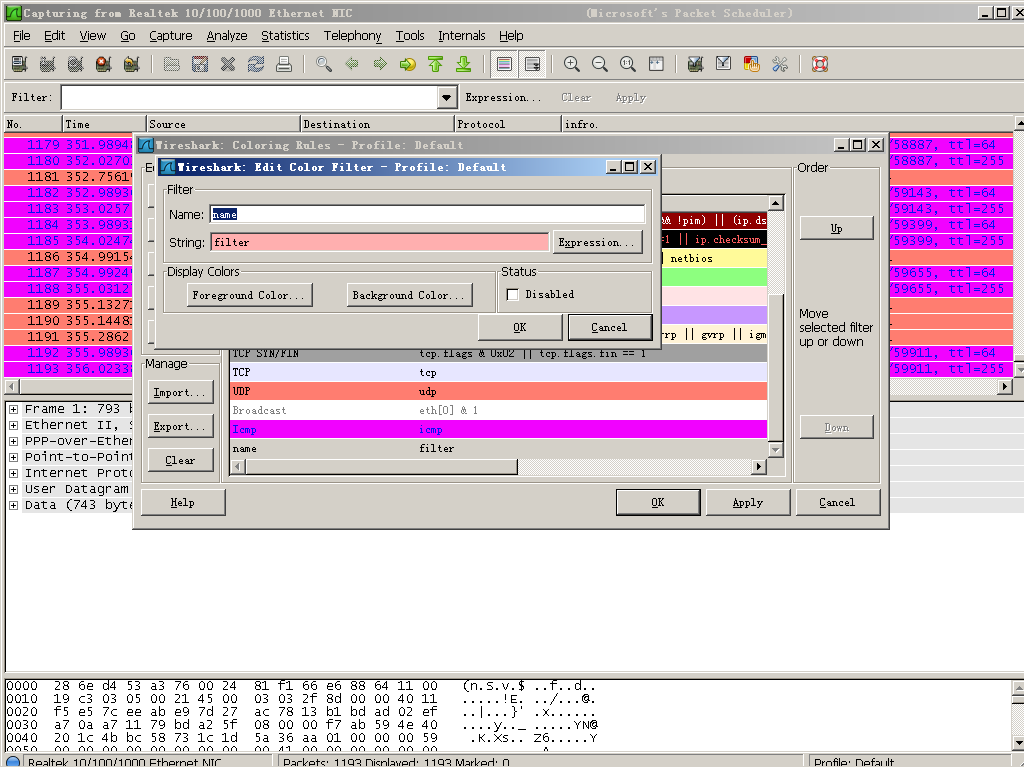Go forward in packet history
The width and height of the screenshot is (1024, 768).
coord(380,64)
